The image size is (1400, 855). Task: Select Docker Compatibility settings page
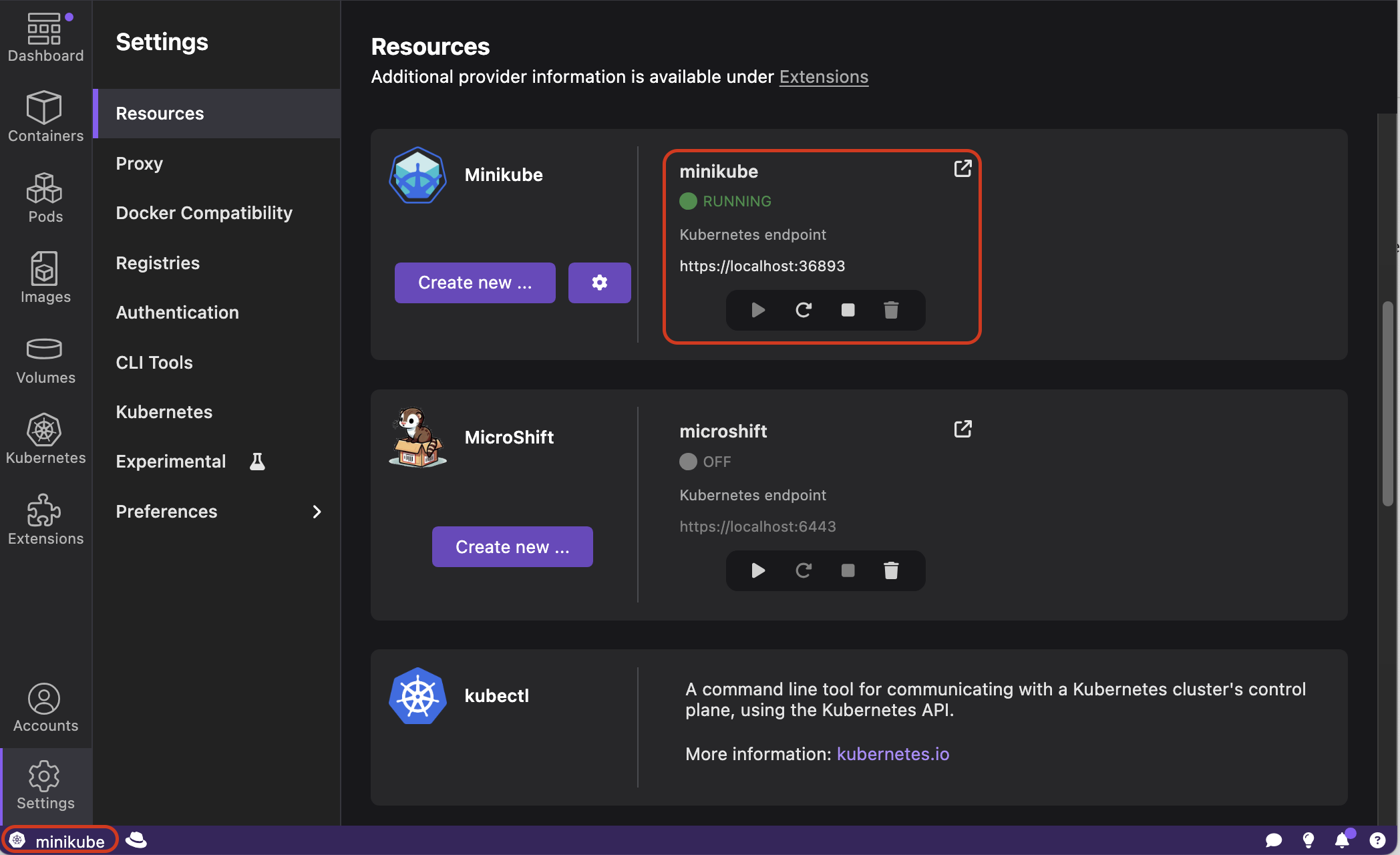click(x=204, y=213)
